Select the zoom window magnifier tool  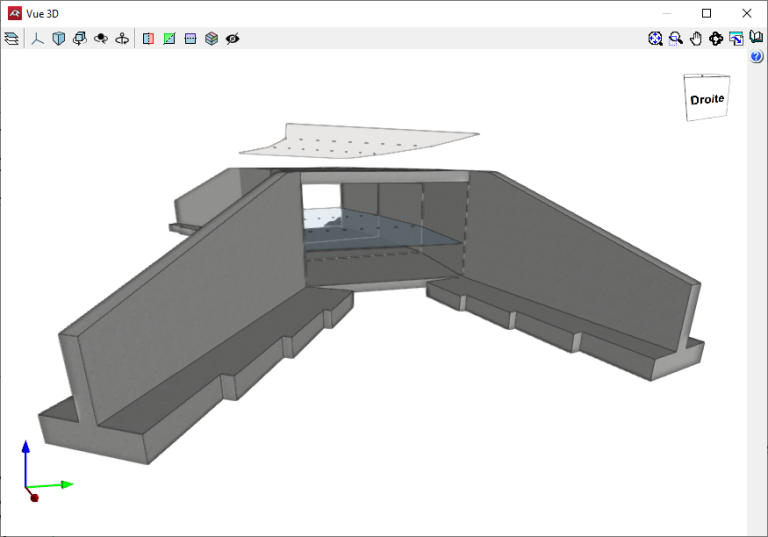pos(676,38)
